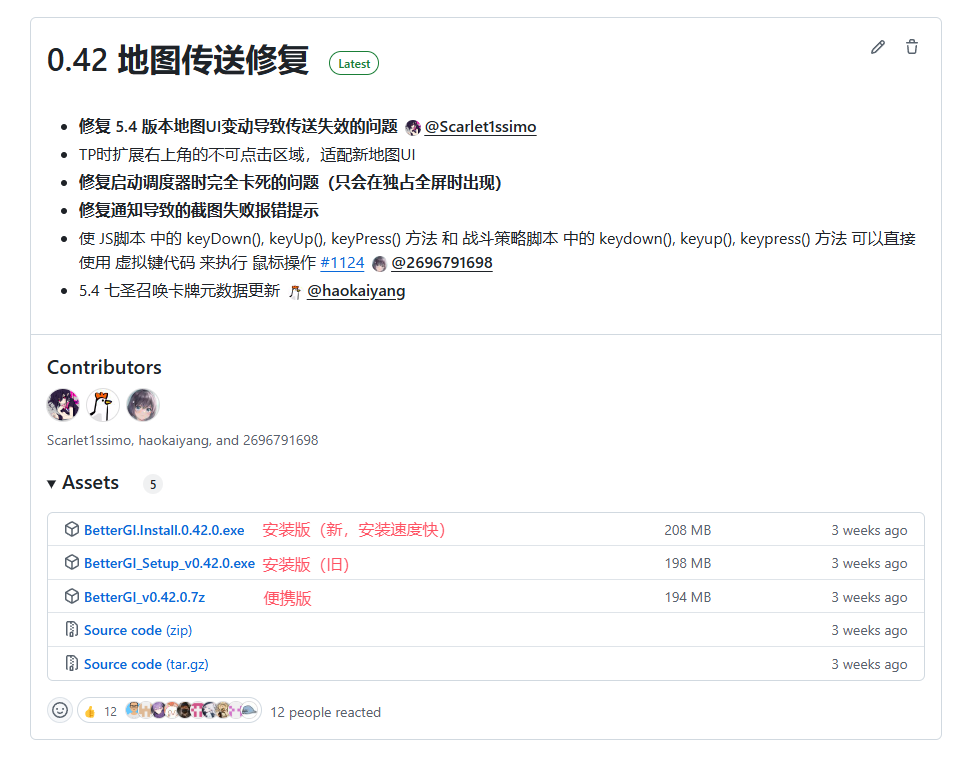This screenshot has width=960, height=761.
Task: Download Source code (zip)
Action: tap(138, 631)
